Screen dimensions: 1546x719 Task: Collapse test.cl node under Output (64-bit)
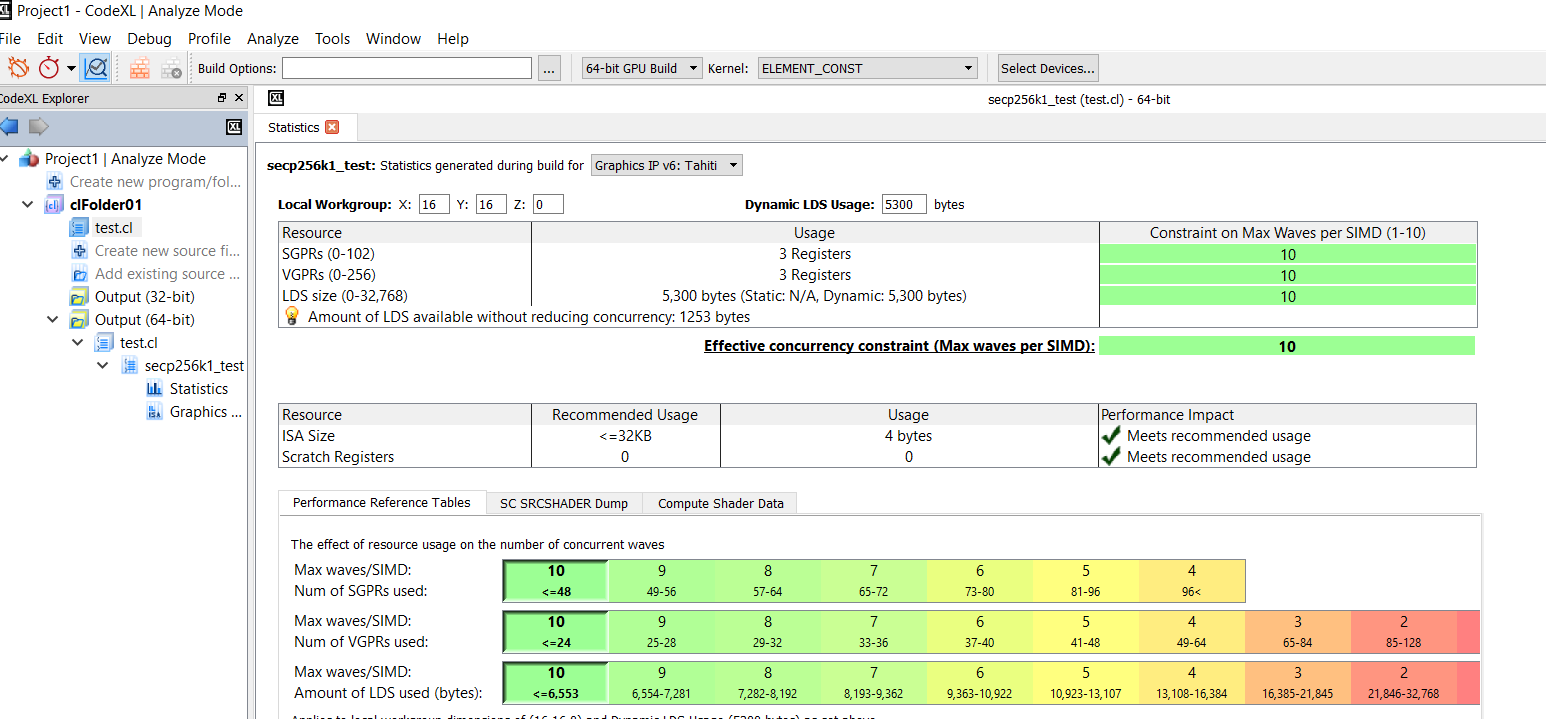[78, 343]
